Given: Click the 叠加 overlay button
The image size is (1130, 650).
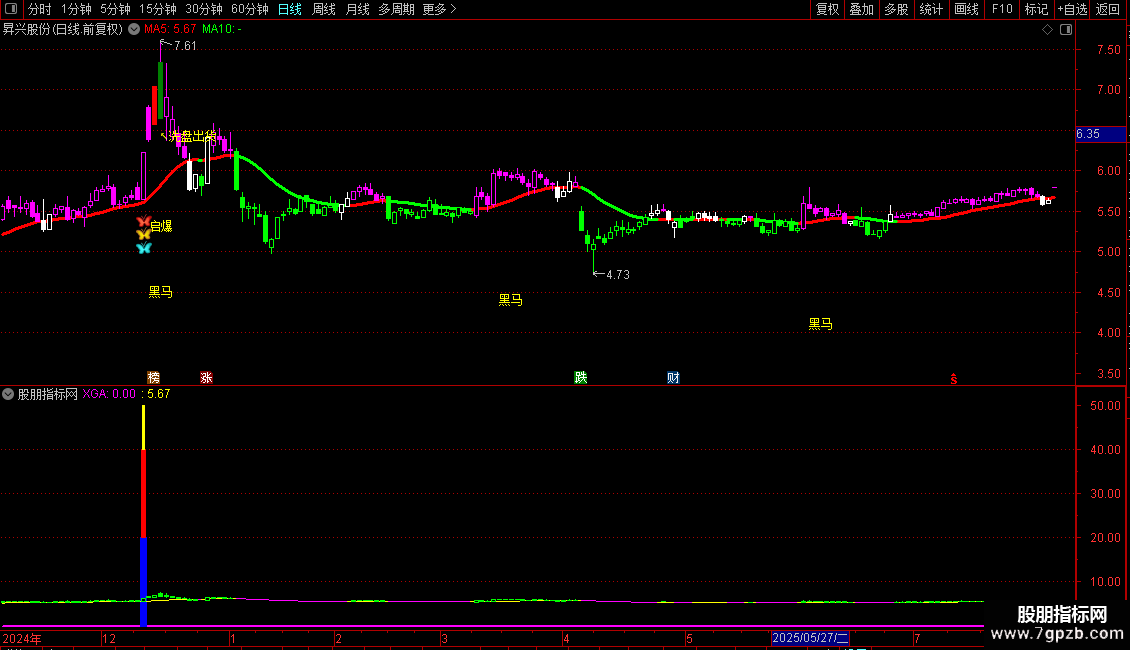Looking at the screenshot, I should pyautogui.click(x=861, y=9).
